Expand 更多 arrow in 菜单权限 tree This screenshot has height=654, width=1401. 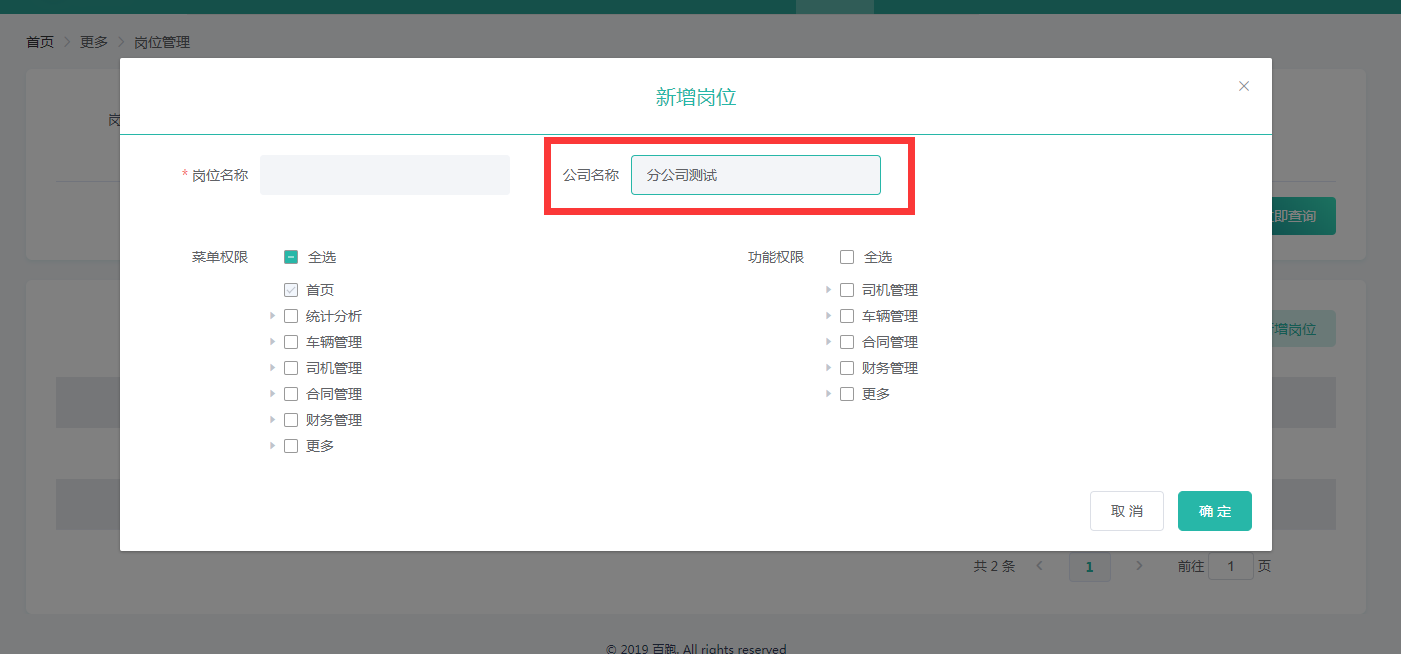click(272, 446)
